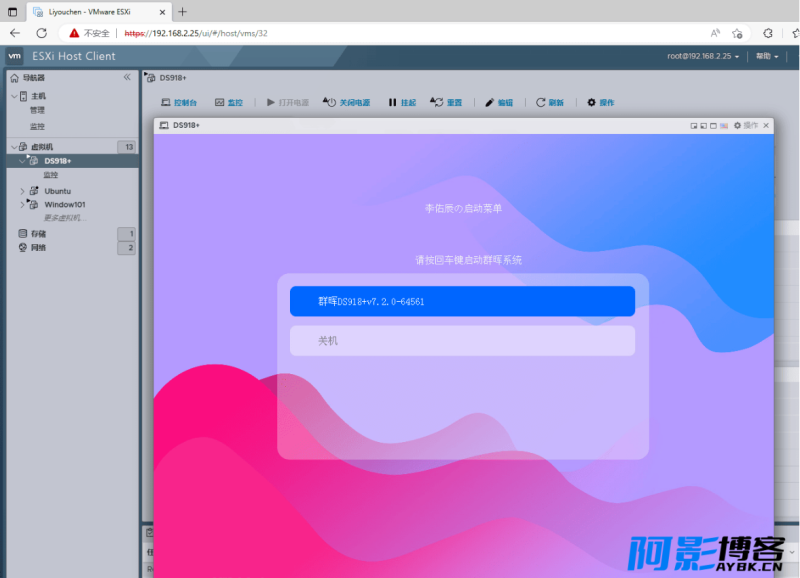The image size is (800, 578).
Task: Click the 挂起 suspend icon
Action: pos(393,102)
